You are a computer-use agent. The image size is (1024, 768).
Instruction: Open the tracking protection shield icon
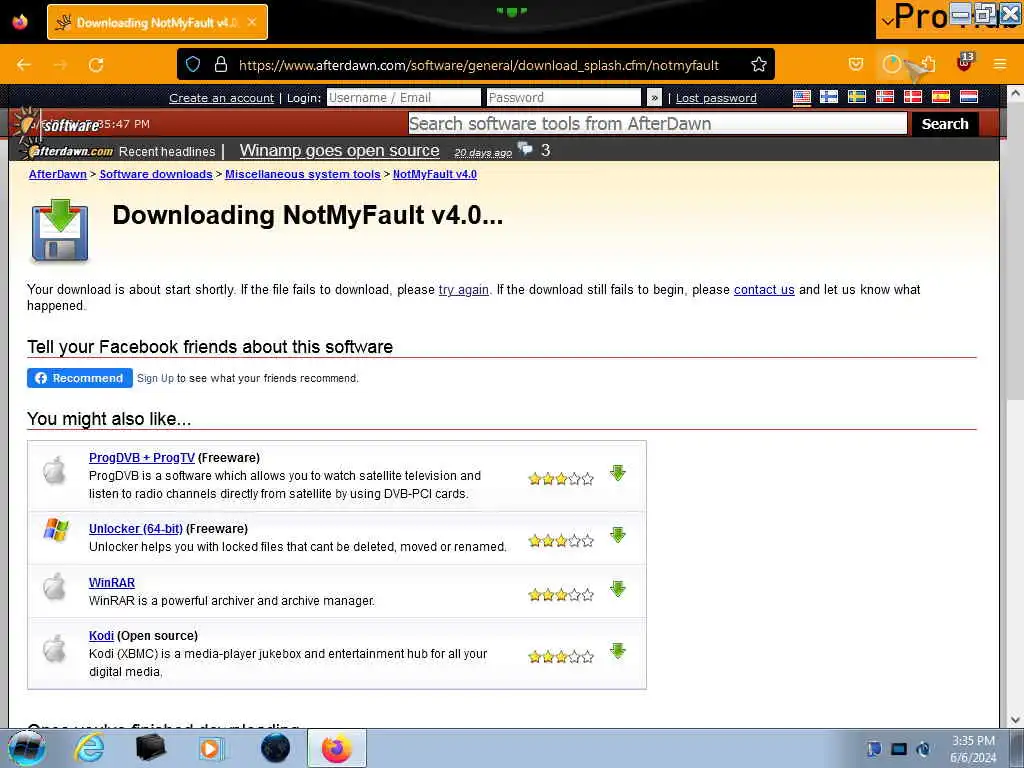pos(193,64)
